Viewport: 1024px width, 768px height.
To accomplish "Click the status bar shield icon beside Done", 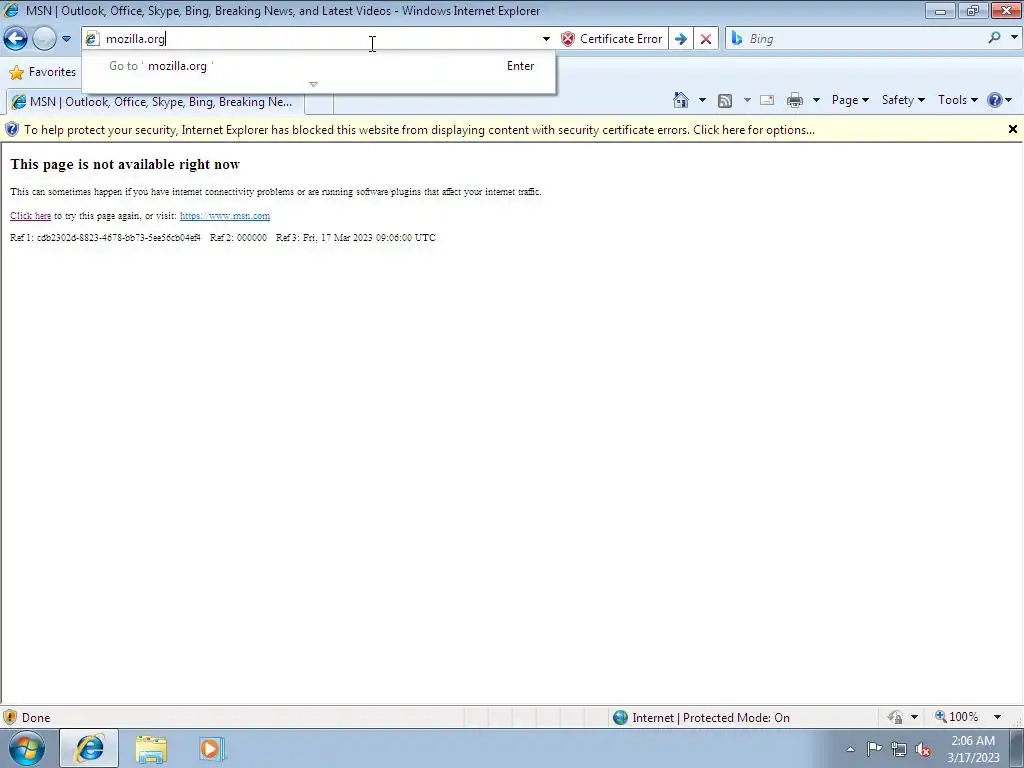I will point(10,718).
